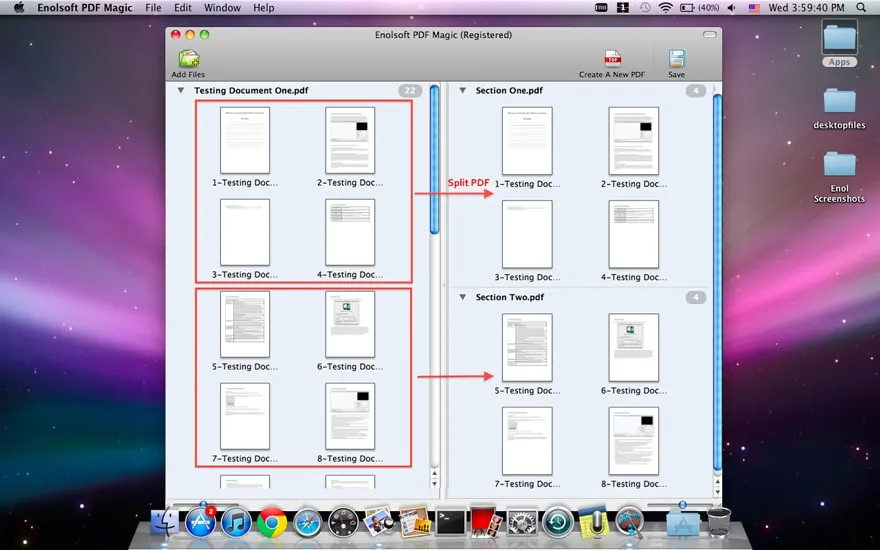Select page 1 thumbnail in Testing Document One
880x550 pixels.
[245, 140]
